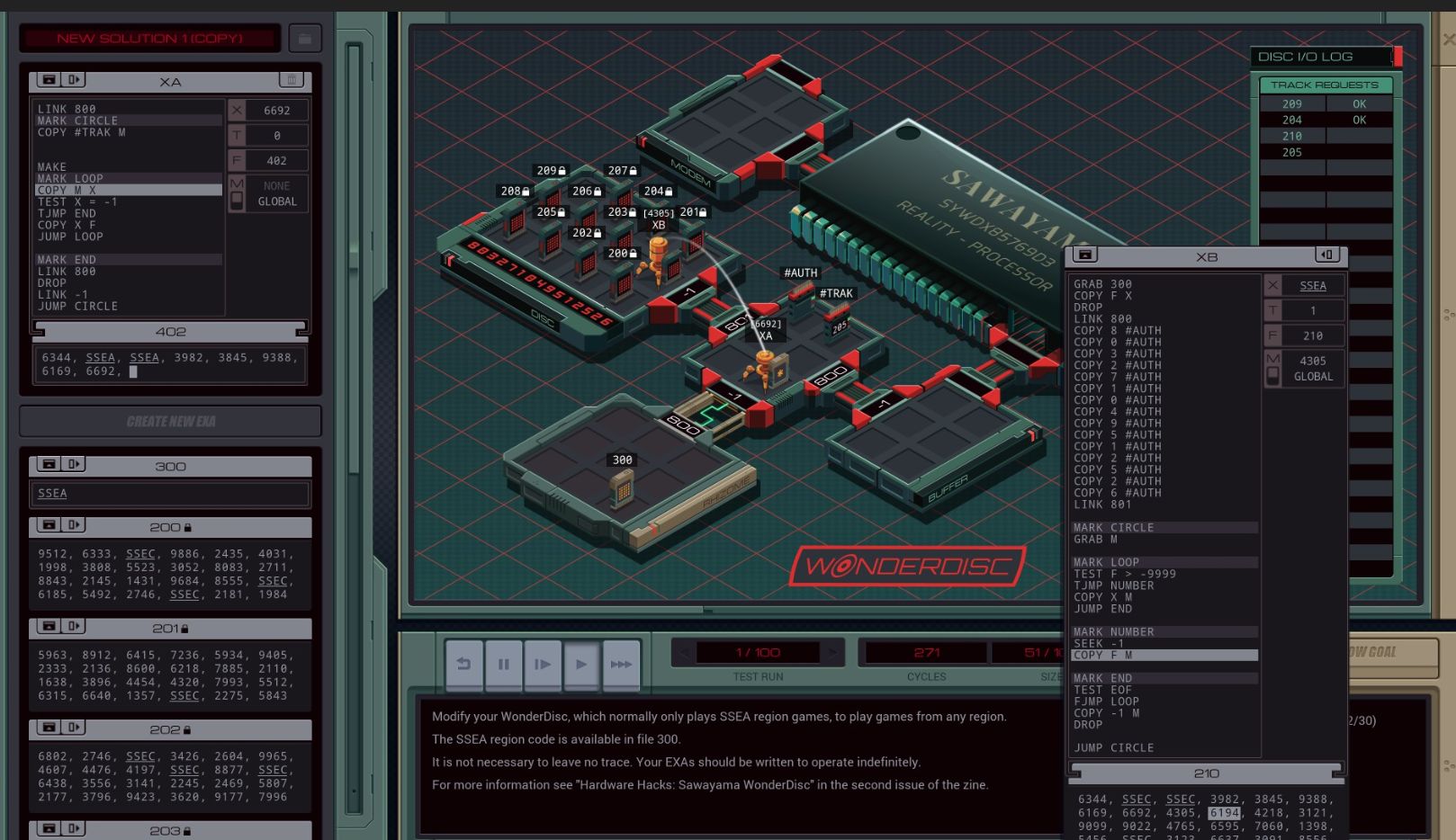
Task: Click XB's F register value 210
Action: tap(1313, 336)
